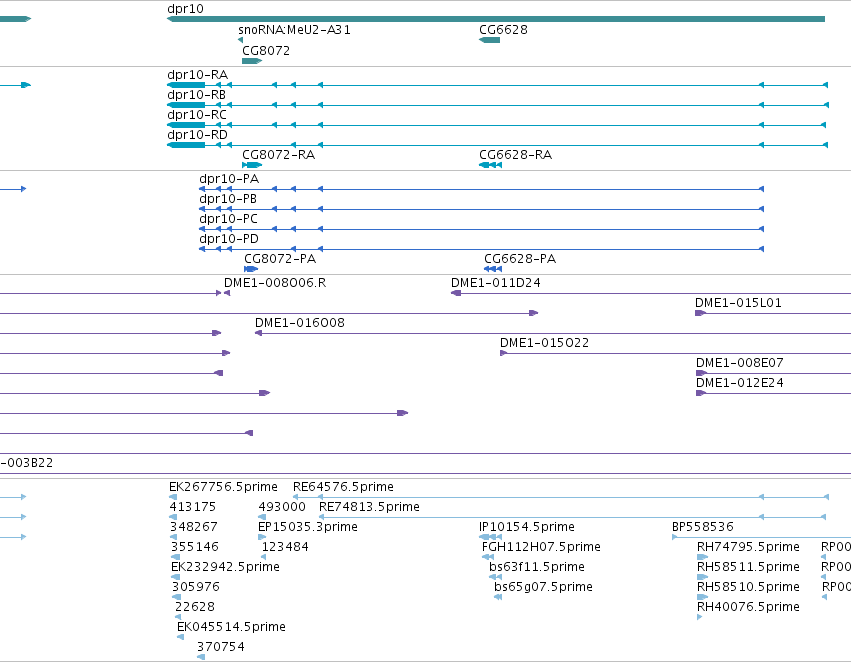The height and width of the screenshot is (662, 851).
Task: Click the CG8072 gene label
Action: (x=266, y=51)
